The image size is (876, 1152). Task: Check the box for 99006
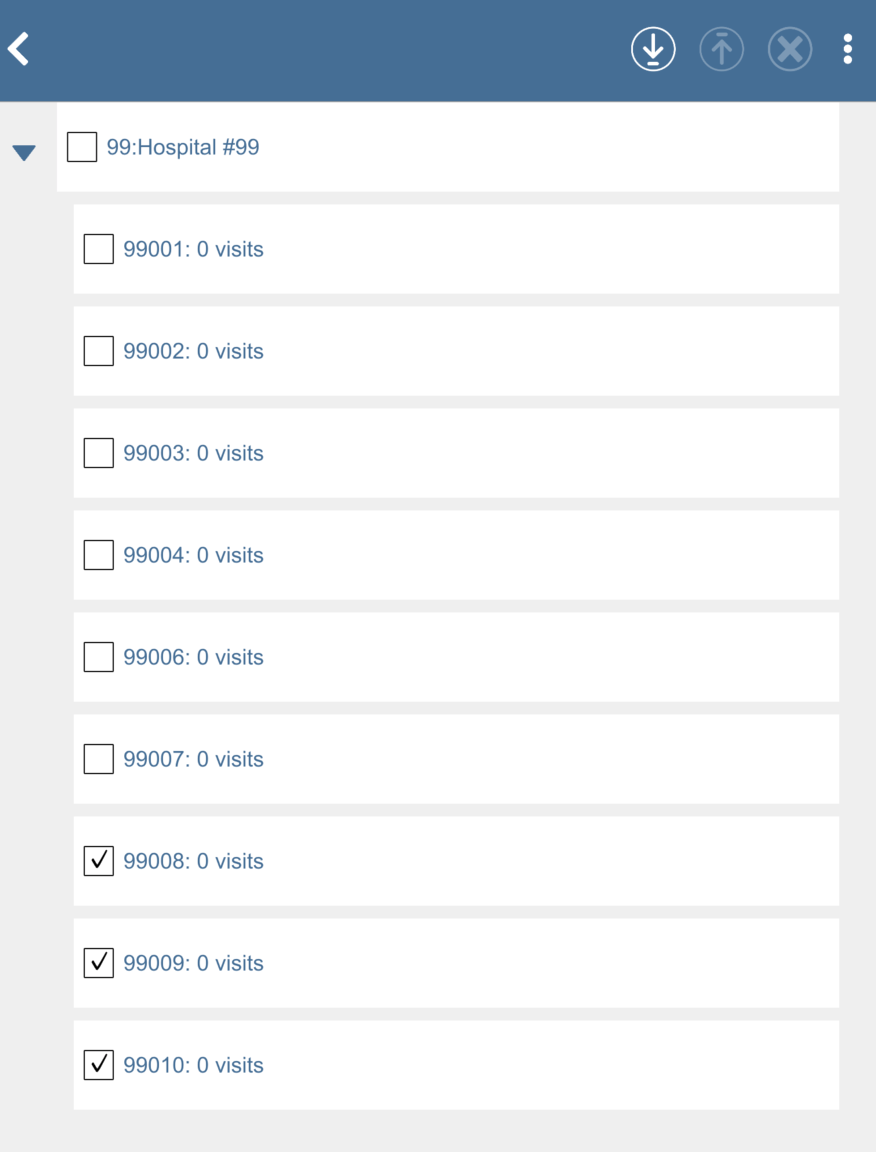[x=98, y=657]
